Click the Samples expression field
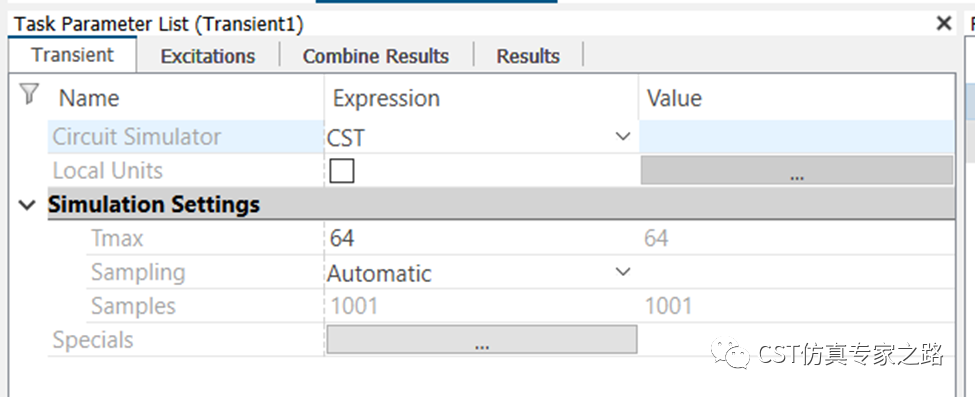This screenshot has height=397, width=975. coord(481,306)
